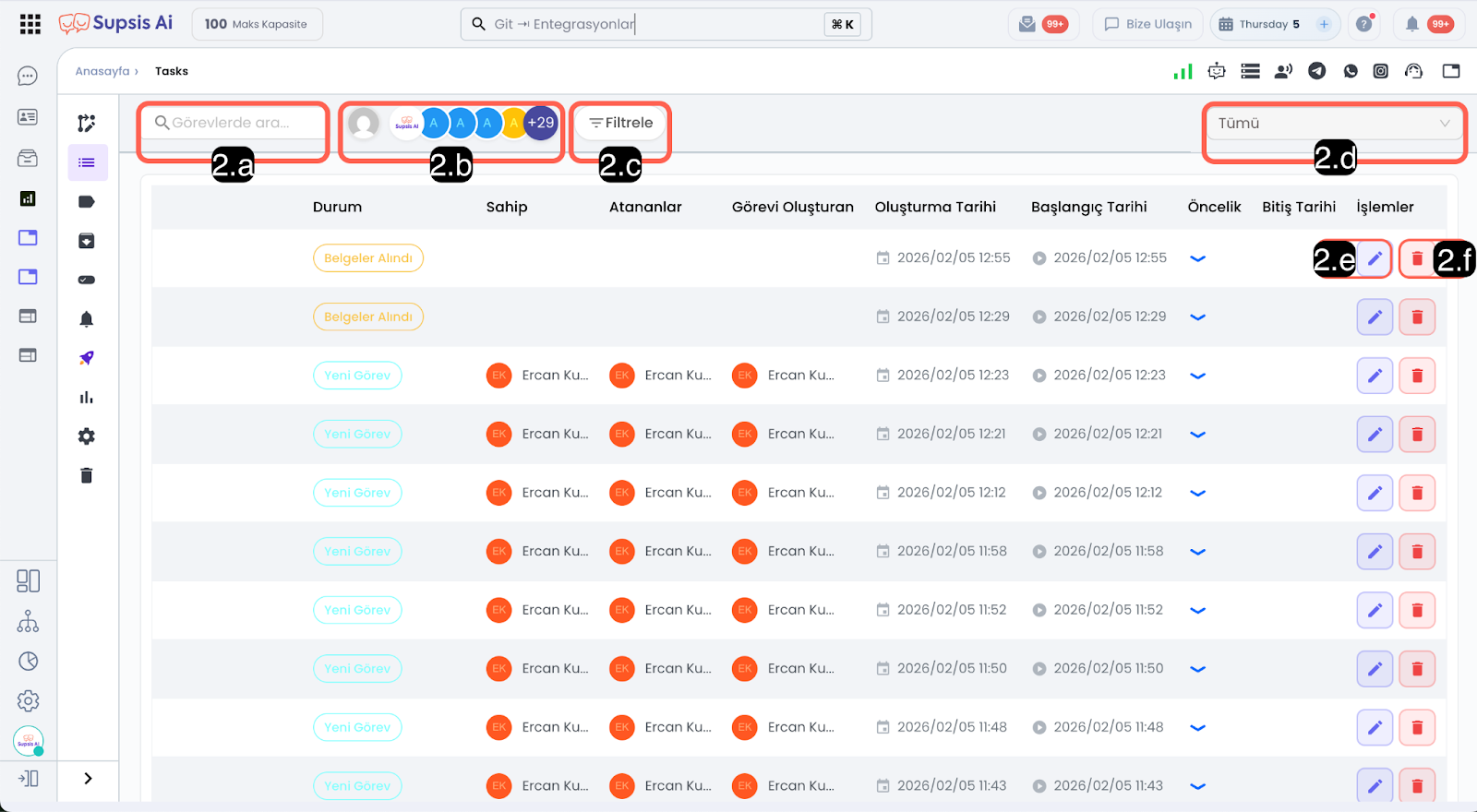Viewport: 1477px width, 812px height.
Task: Open the Instagram integration icon
Action: (1381, 71)
